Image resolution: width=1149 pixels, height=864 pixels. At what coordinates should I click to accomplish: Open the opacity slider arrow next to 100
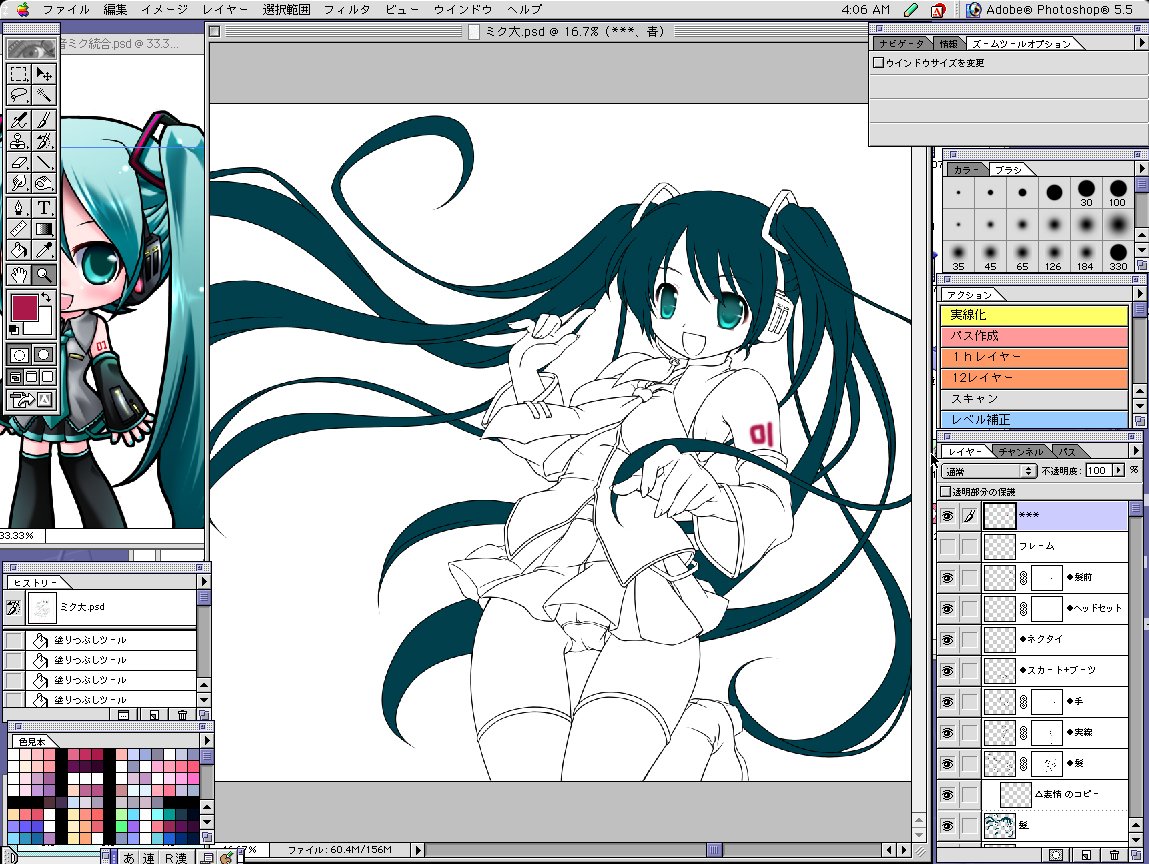[x=1118, y=470]
